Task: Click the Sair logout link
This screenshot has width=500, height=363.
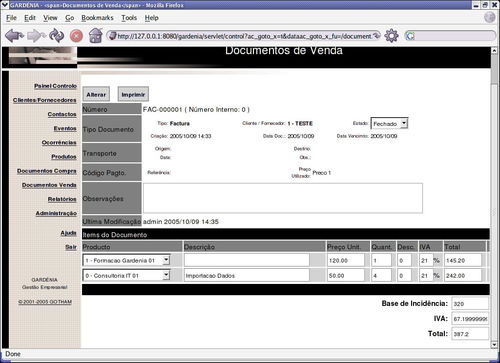Action: 71,247
